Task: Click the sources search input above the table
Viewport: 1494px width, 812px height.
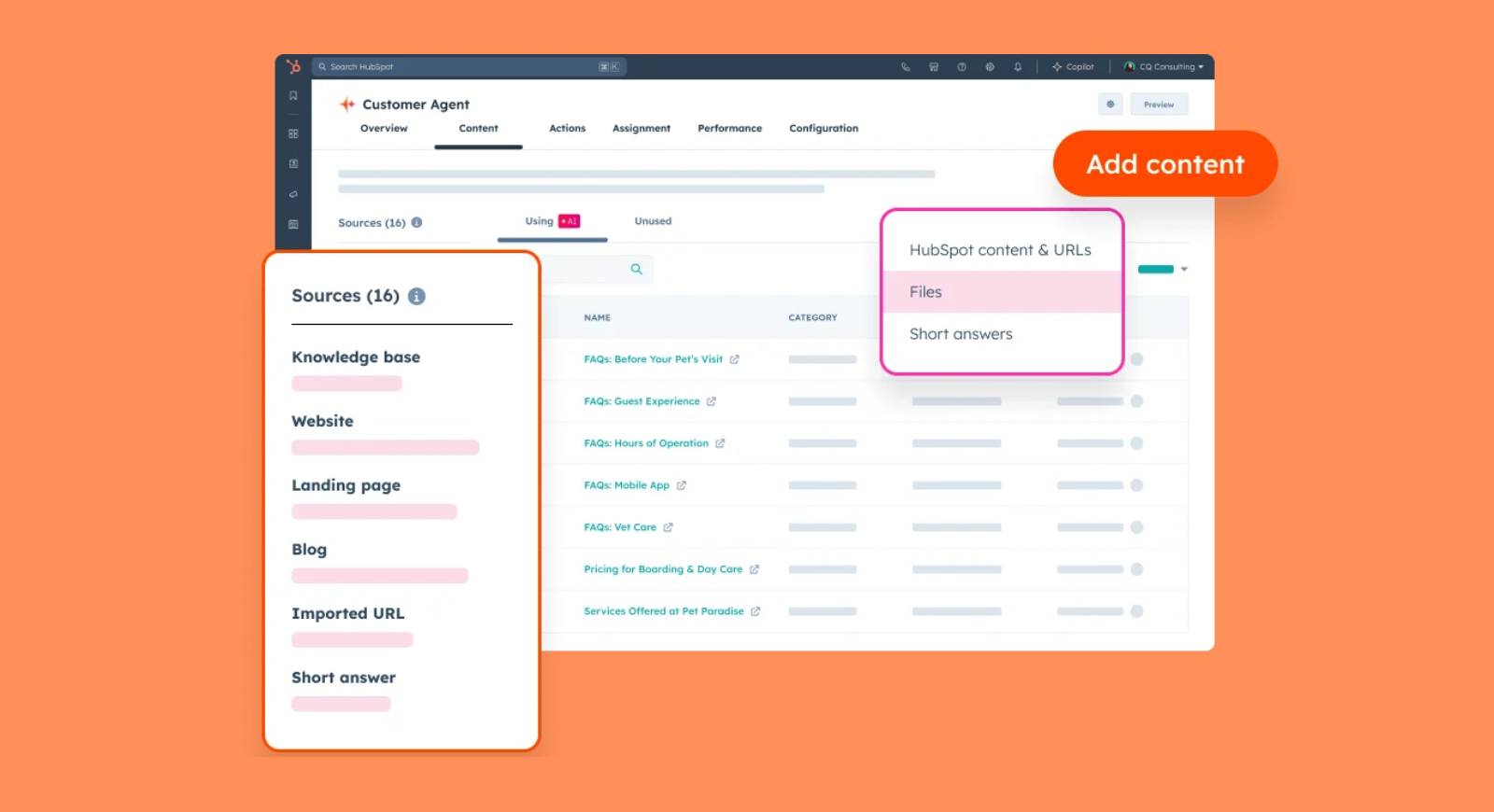Action: coord(596,269)
